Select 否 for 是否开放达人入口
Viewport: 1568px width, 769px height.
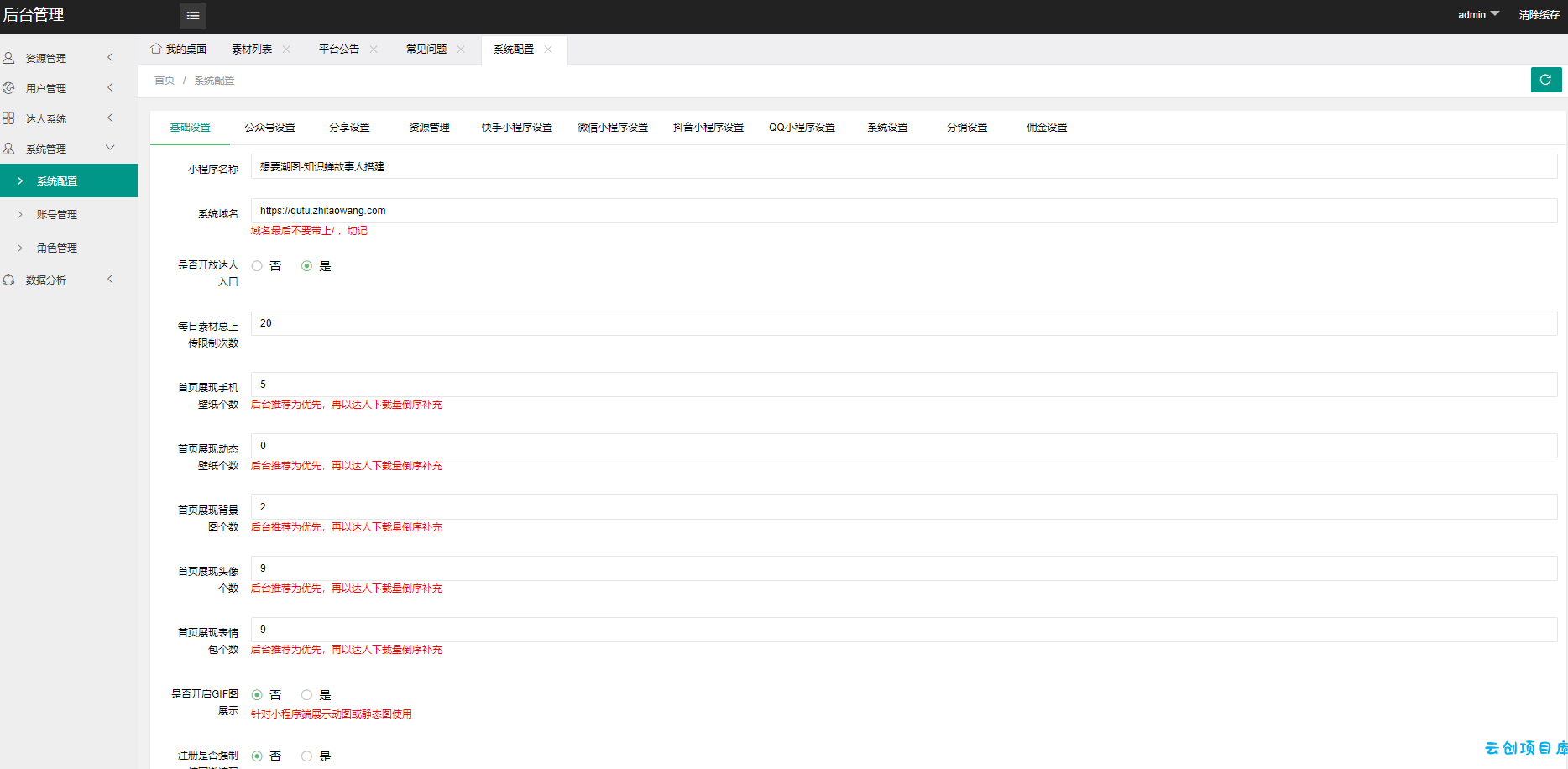click(257, 266)
